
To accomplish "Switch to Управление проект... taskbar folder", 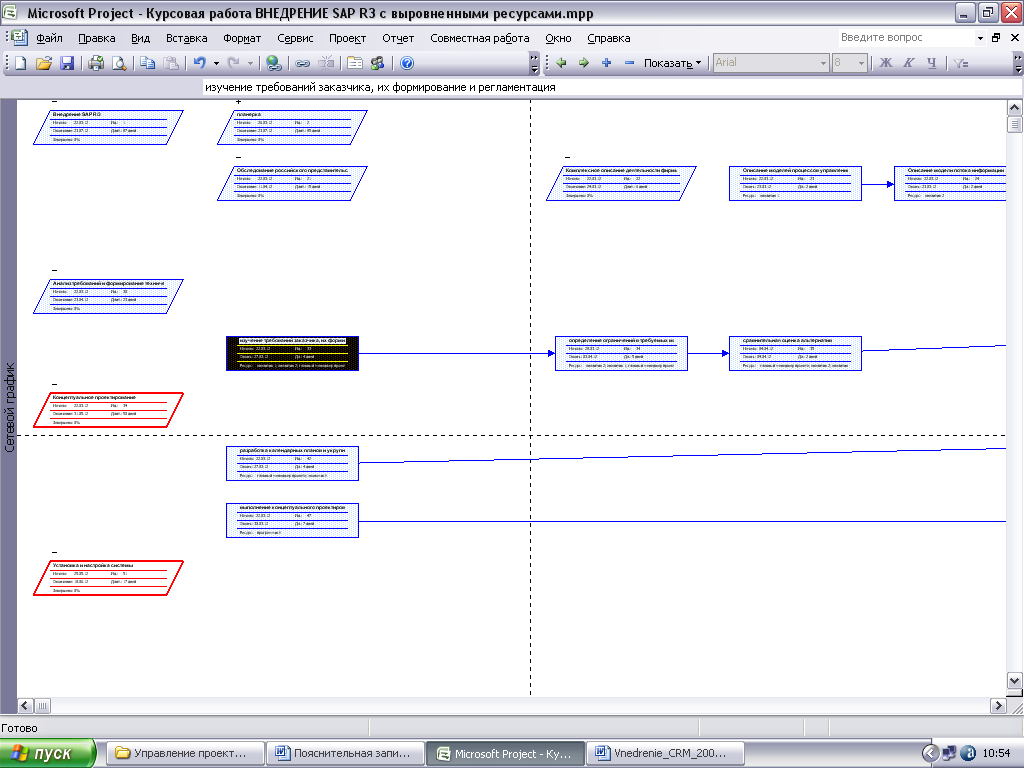I will (x=185, y=754).
